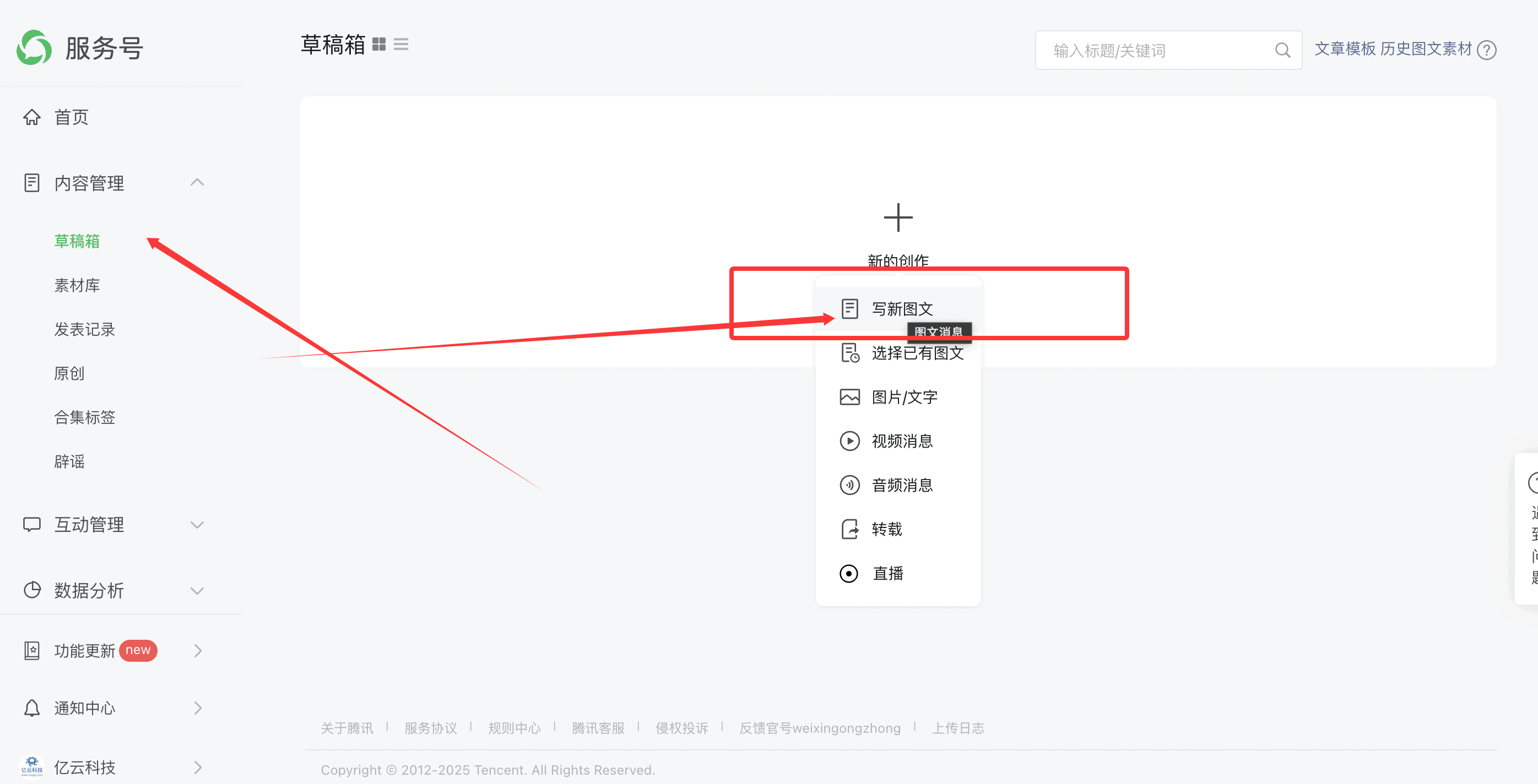Screen dimensions: 1538x784
Task: Switch drafts to grid view
Action: (378, 45)
